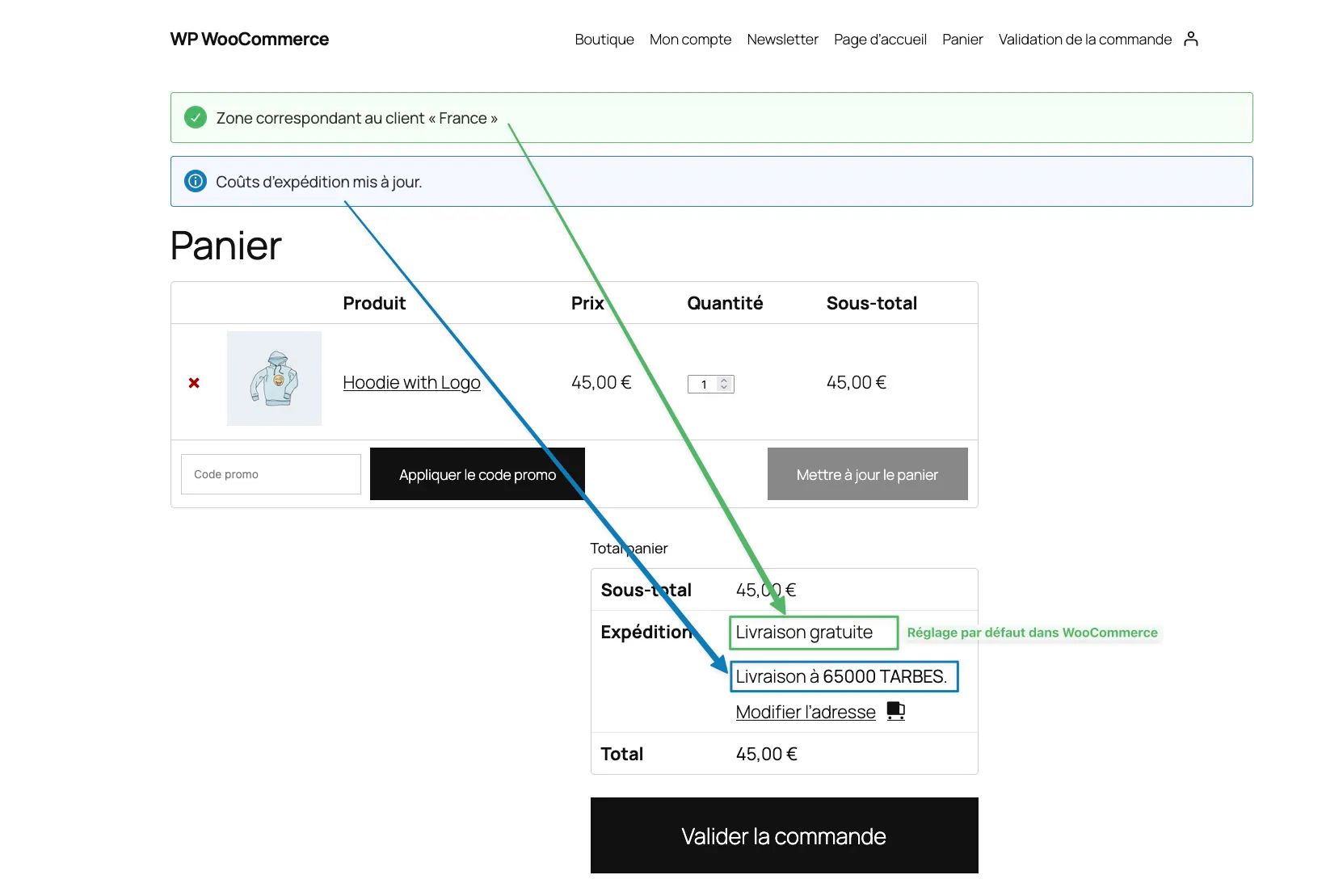The image size is (1326, 896).
Task: Open the Modifier l'adresse link
Action: point(806,712)
